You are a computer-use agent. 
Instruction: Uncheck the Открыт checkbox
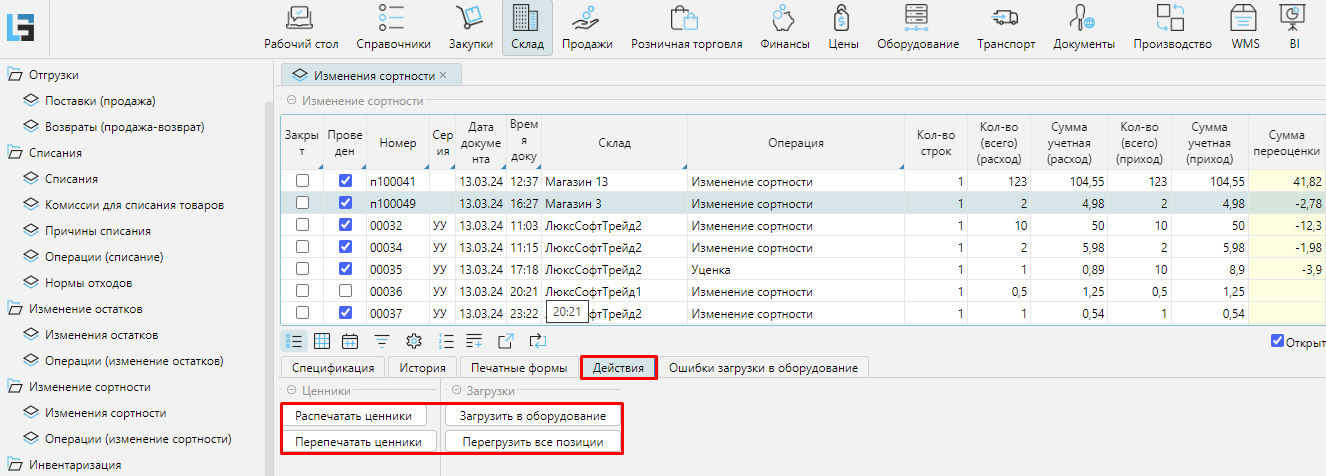tap(1276, 341)
